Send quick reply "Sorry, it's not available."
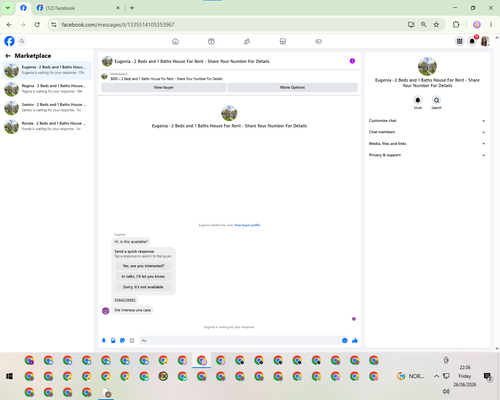The width and height of the screenshot is (500, 400). 143,287
